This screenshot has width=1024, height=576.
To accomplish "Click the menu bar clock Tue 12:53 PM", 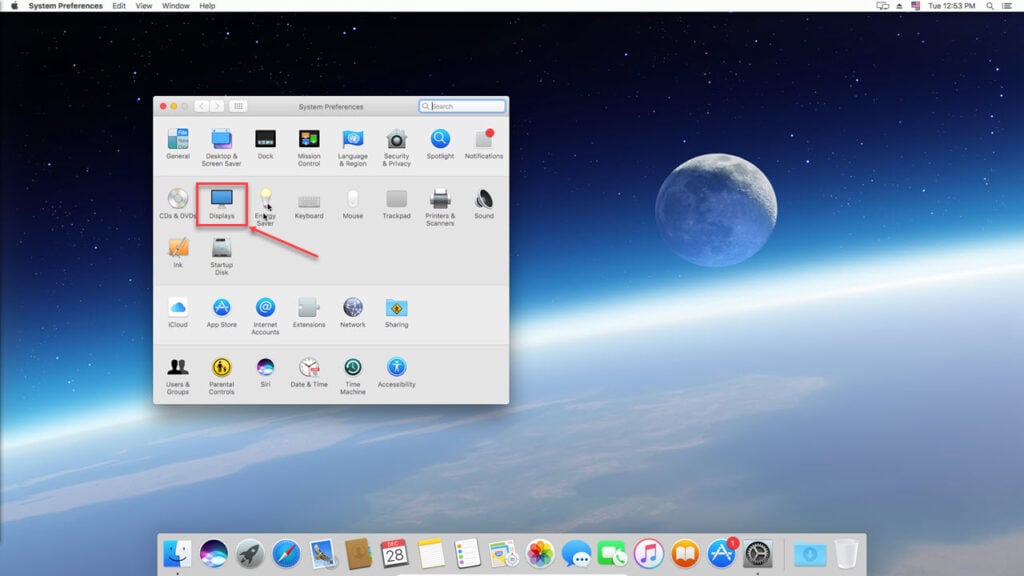I will click(952, 6).
